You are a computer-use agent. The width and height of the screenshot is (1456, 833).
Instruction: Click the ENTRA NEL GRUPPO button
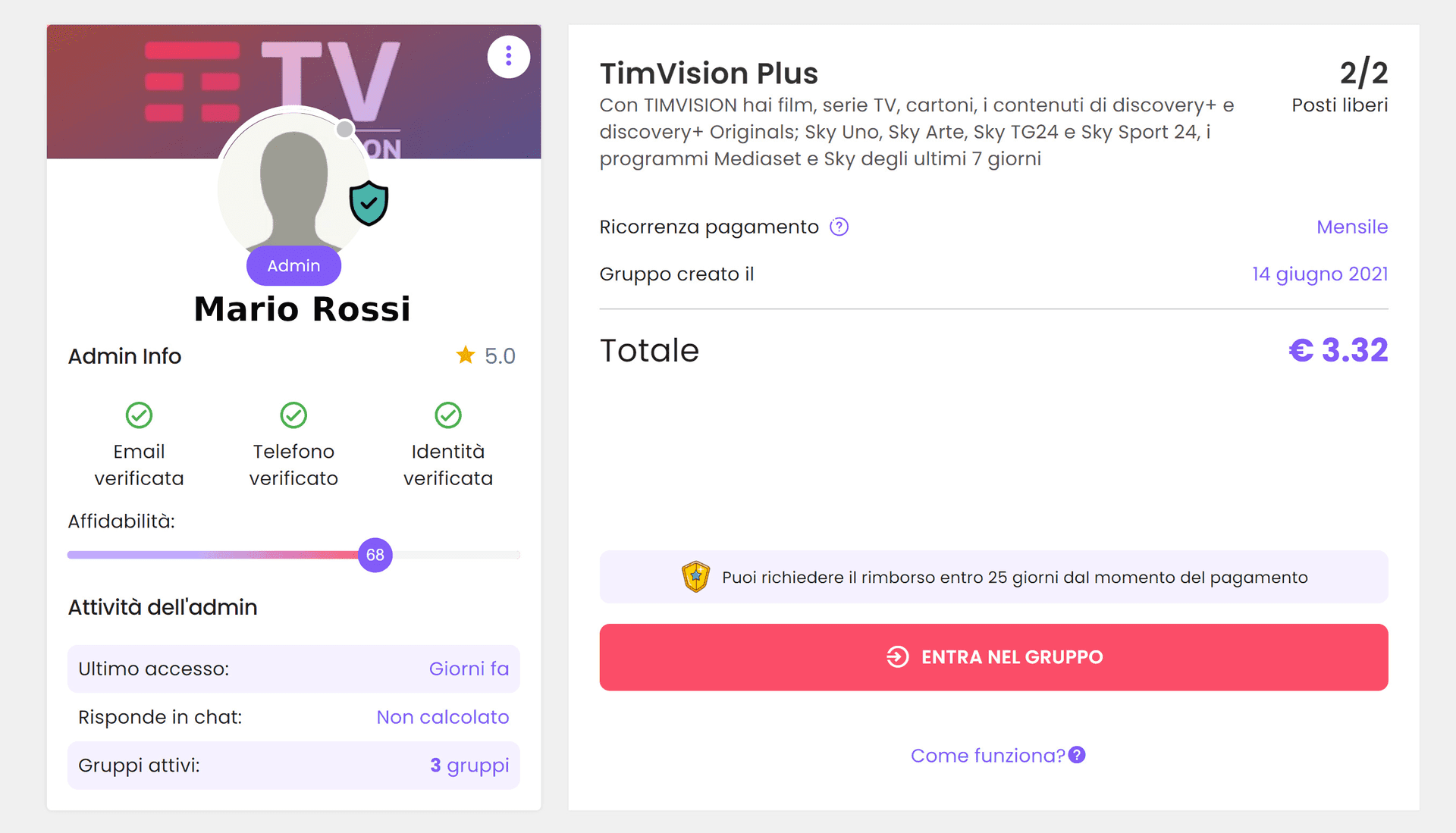993,657
